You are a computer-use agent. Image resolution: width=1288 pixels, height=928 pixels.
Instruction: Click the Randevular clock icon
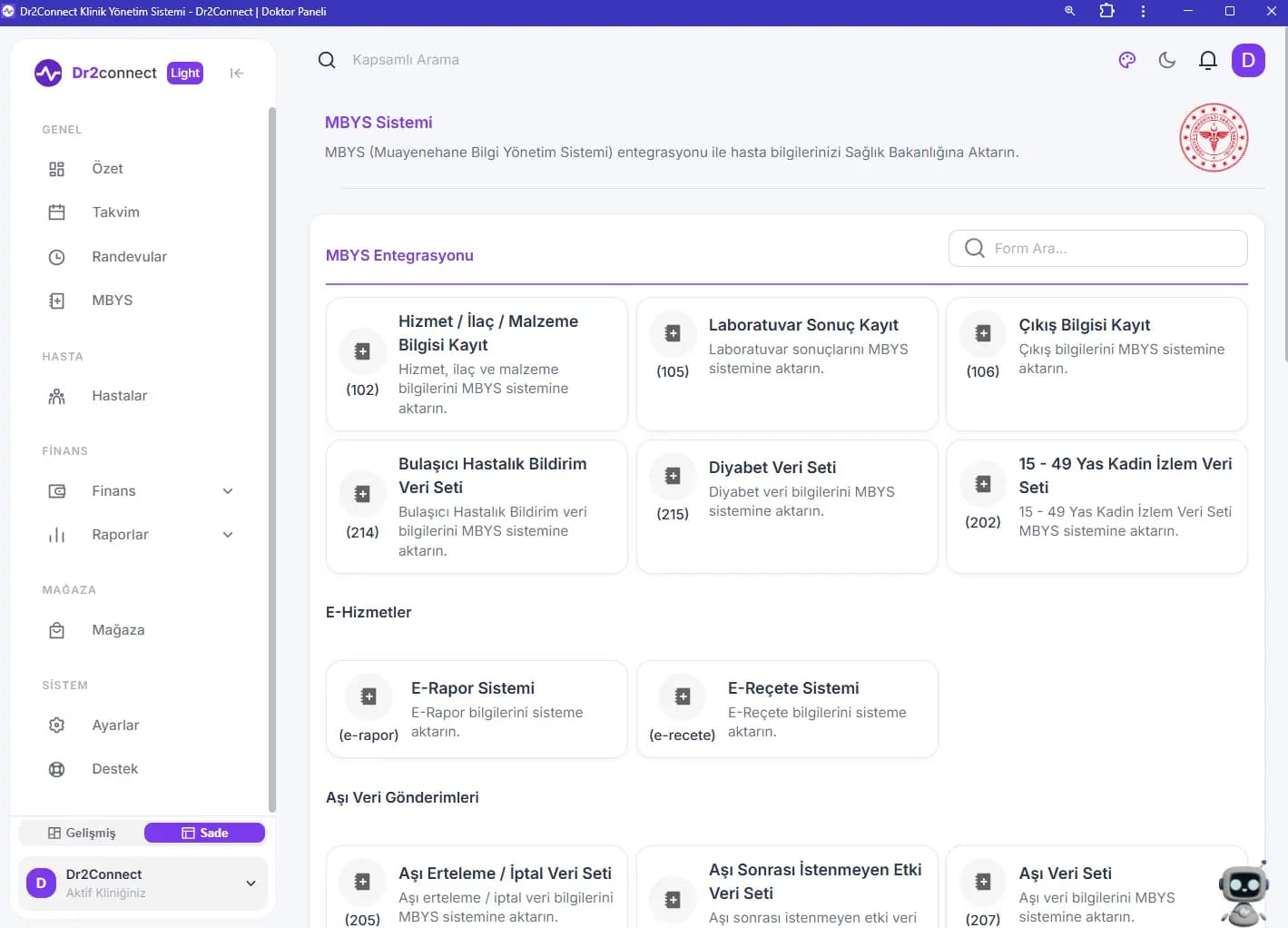56,257
